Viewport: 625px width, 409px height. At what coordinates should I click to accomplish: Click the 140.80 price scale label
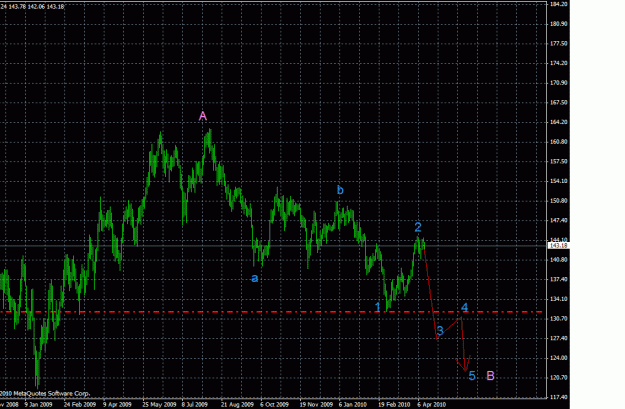pyautogui.click(x=558, y=260)
